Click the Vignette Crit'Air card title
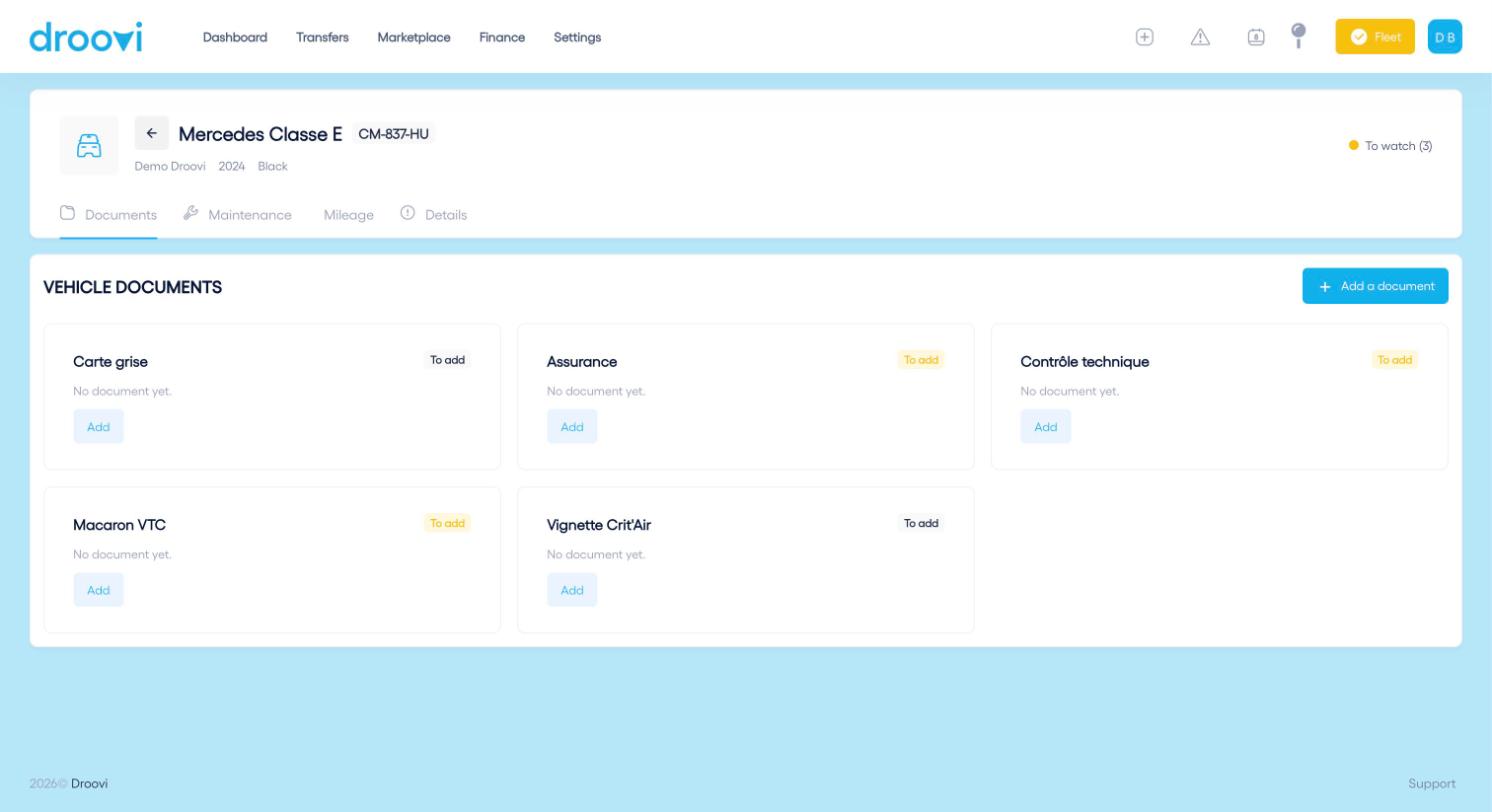The height and width of the screenshot is (812, 1492). [599, 525]
